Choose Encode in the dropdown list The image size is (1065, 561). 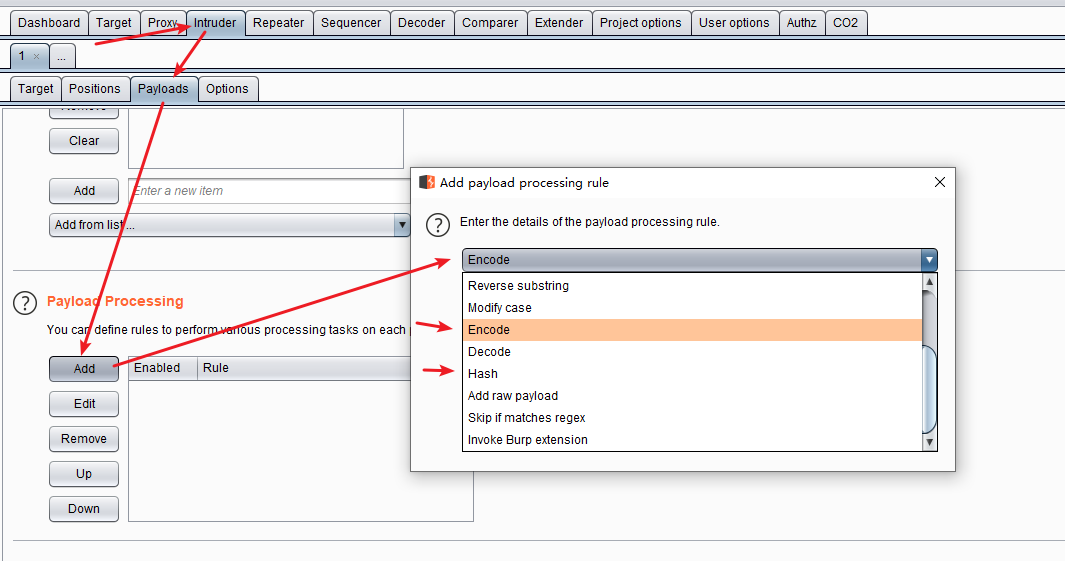pos(489,330)
